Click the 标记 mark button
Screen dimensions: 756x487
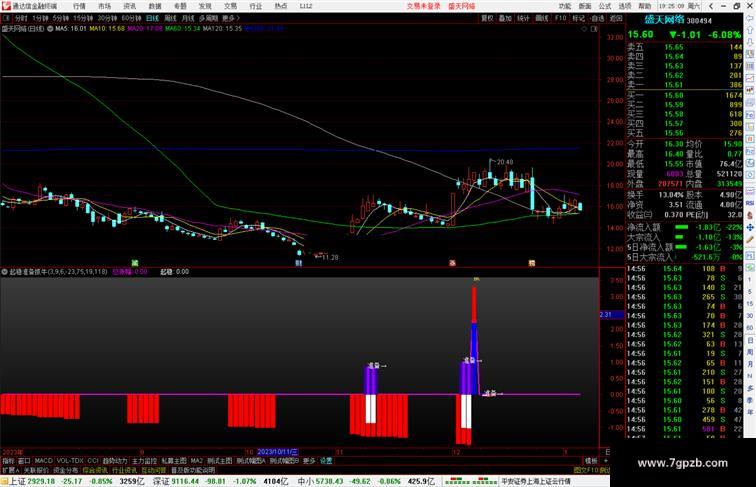point(578,18)
